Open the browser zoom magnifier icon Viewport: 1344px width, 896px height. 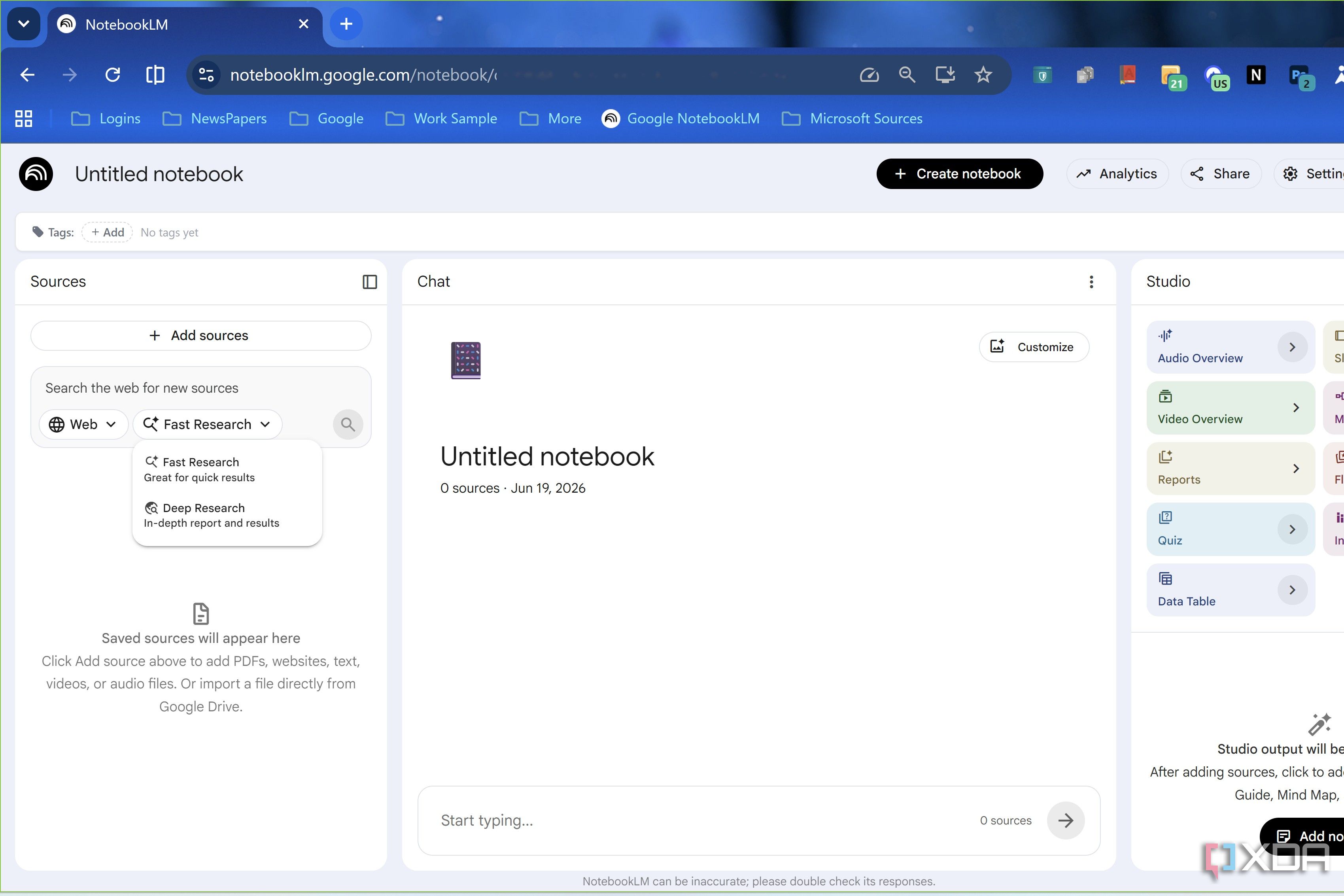point(907,75)
